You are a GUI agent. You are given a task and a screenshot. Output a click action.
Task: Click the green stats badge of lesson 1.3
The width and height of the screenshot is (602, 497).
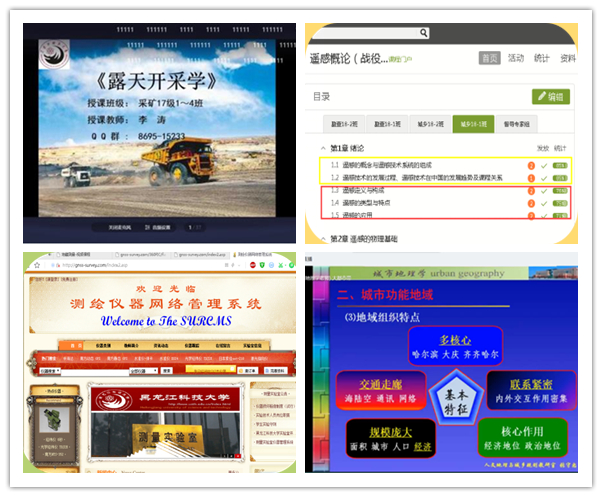[x=560, y=190]
